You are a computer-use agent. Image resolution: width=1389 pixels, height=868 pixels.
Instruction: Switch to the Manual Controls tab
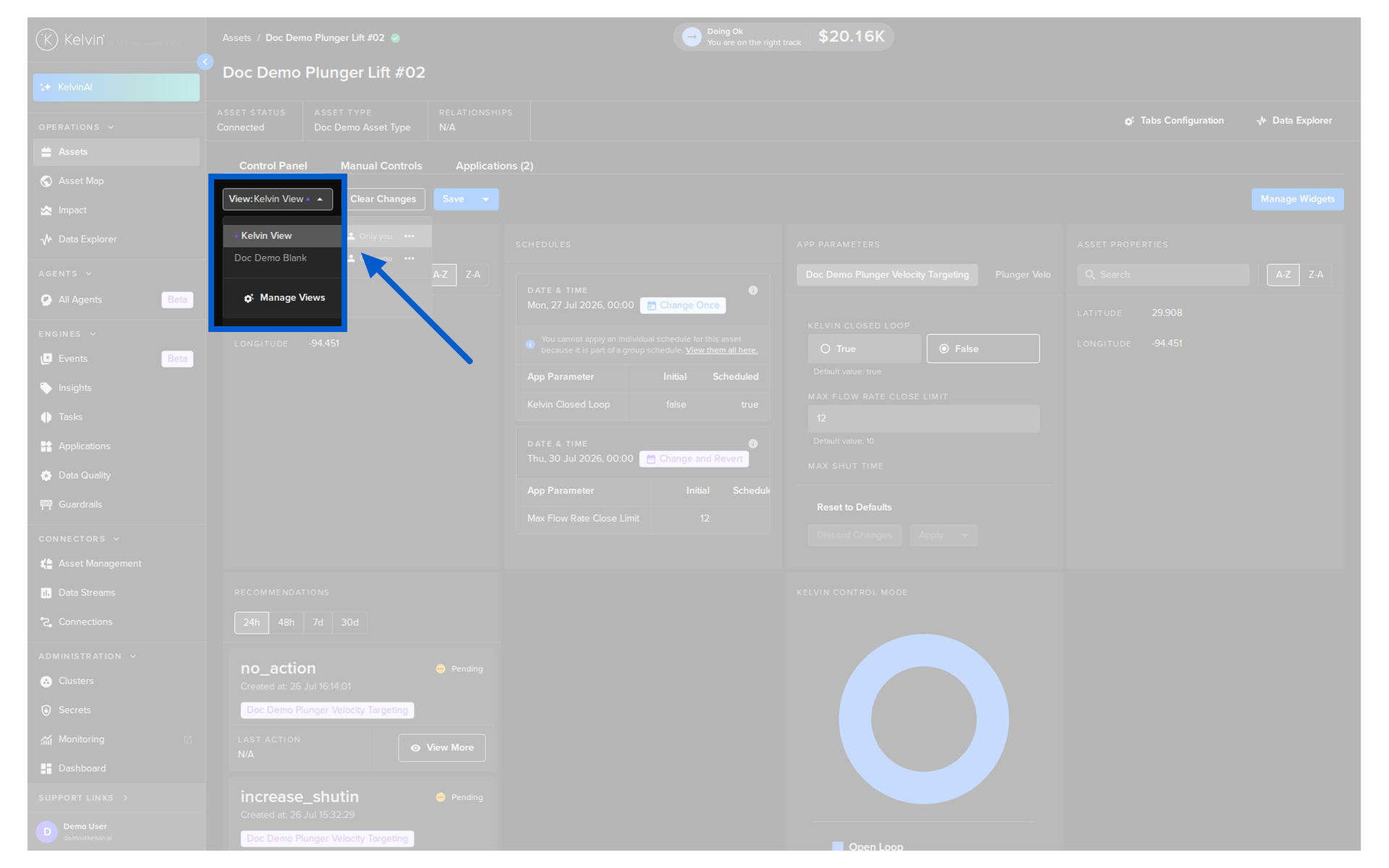pyautogui.click(x=381, y=166)
